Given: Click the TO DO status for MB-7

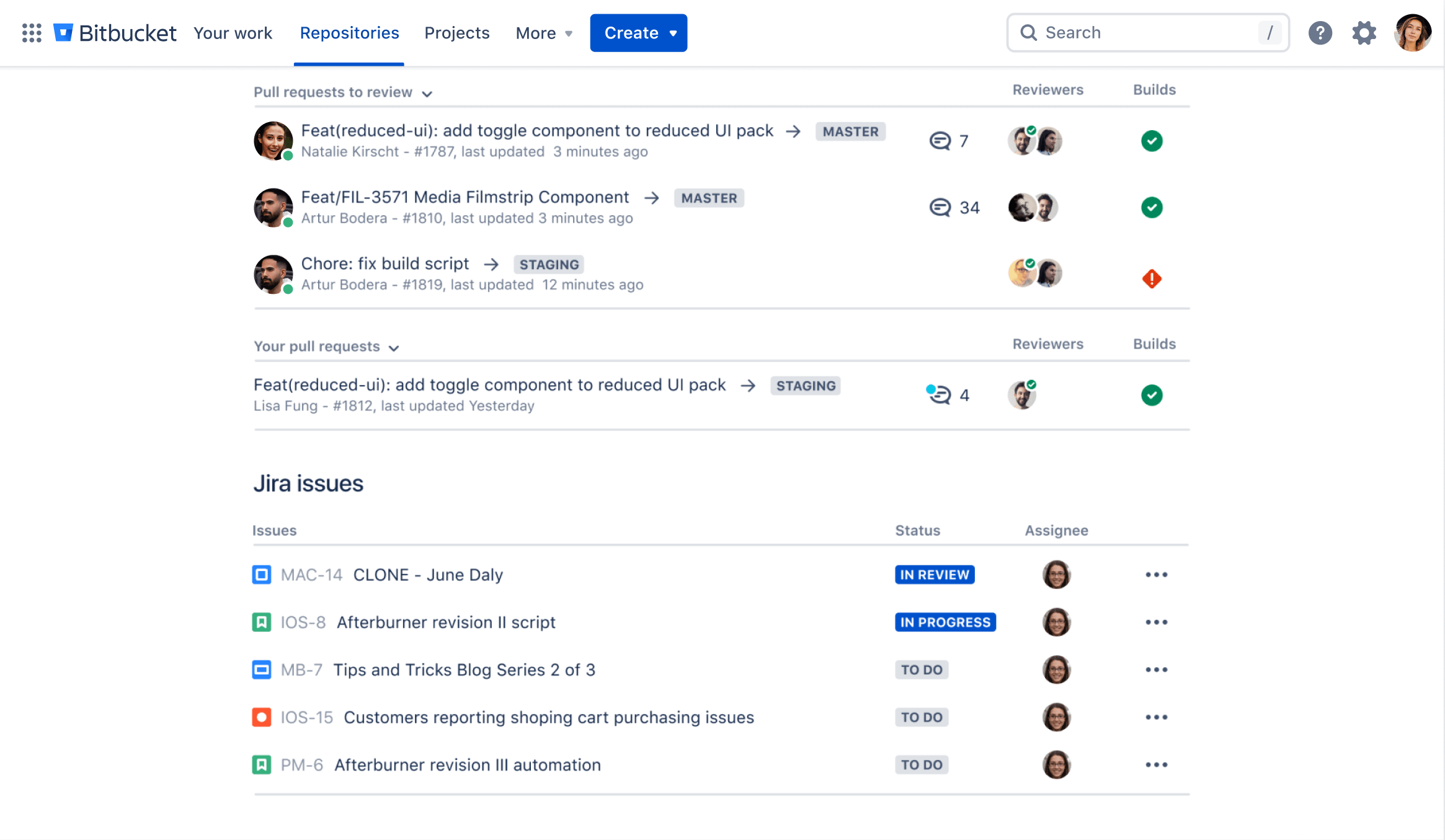Looking at the screenshot, I should pos(922,670).
